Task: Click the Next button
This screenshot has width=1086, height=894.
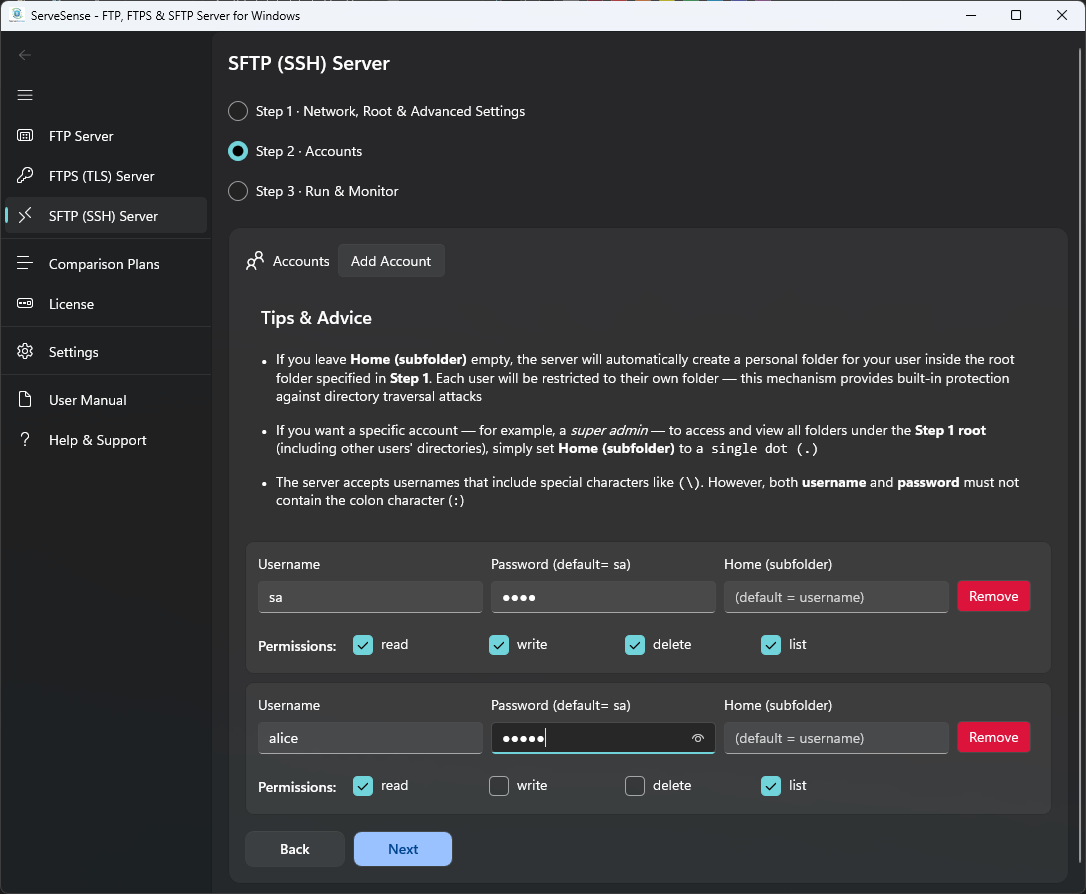Action: (x=403, y=849)
